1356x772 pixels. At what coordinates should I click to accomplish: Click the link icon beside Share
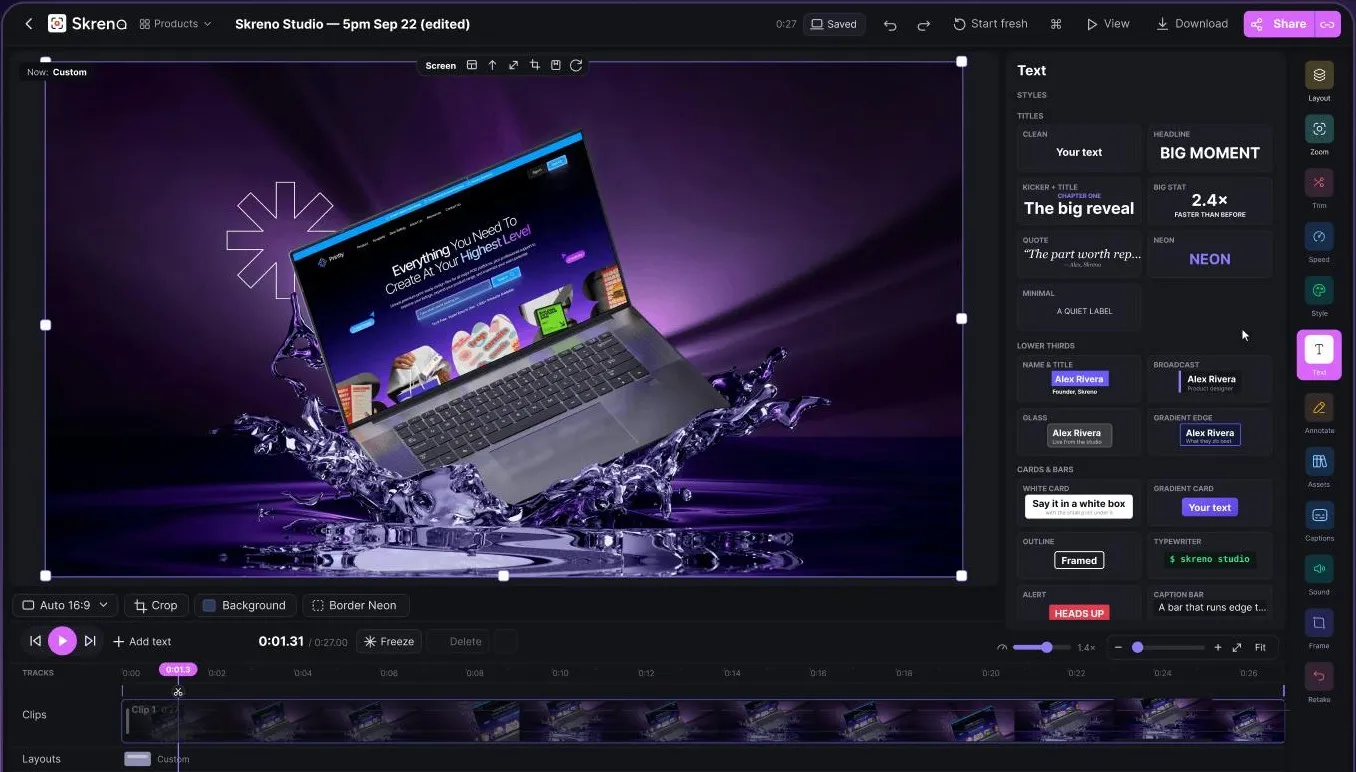1327,24
